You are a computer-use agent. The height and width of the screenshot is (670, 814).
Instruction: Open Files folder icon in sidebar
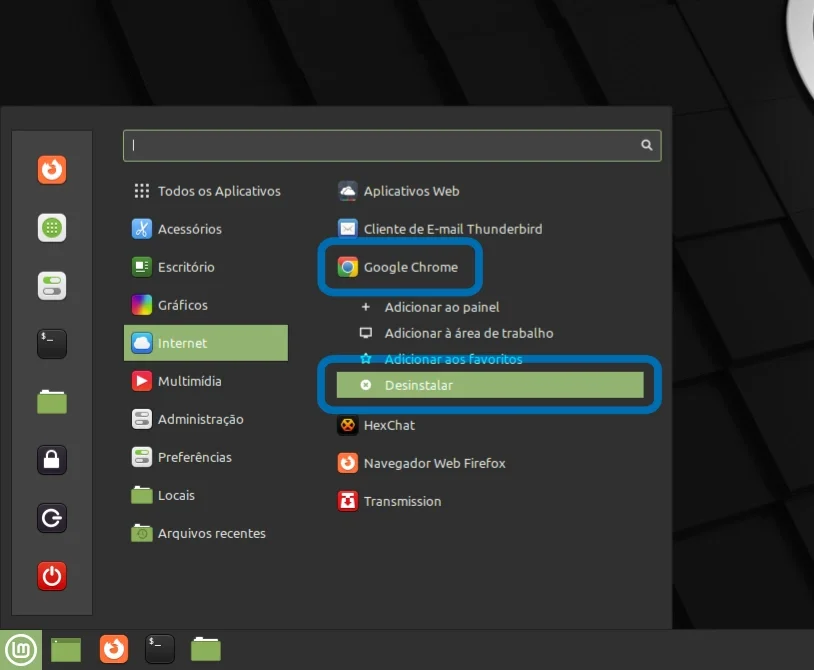point(52,402)
